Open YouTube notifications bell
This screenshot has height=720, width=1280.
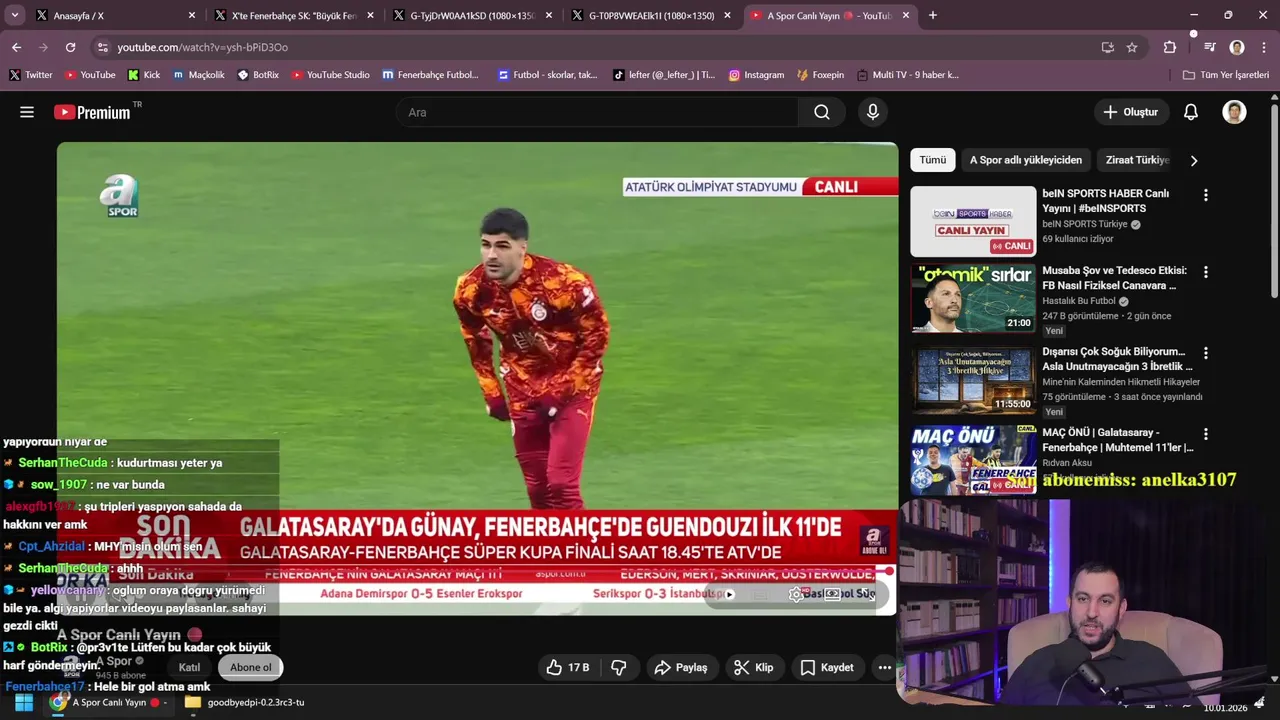(x=1190, y=112)
